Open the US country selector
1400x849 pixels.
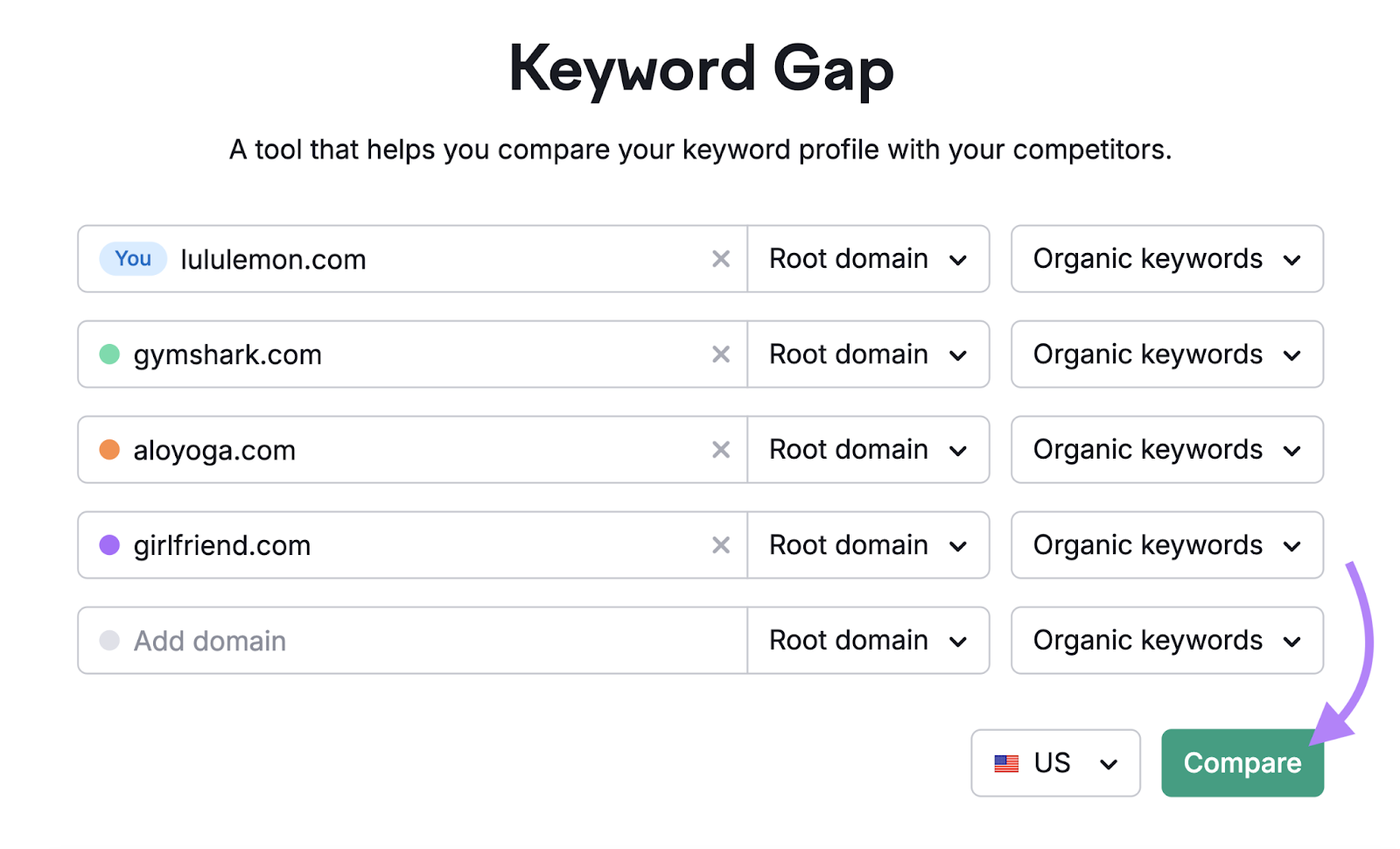click(1055, 763)
